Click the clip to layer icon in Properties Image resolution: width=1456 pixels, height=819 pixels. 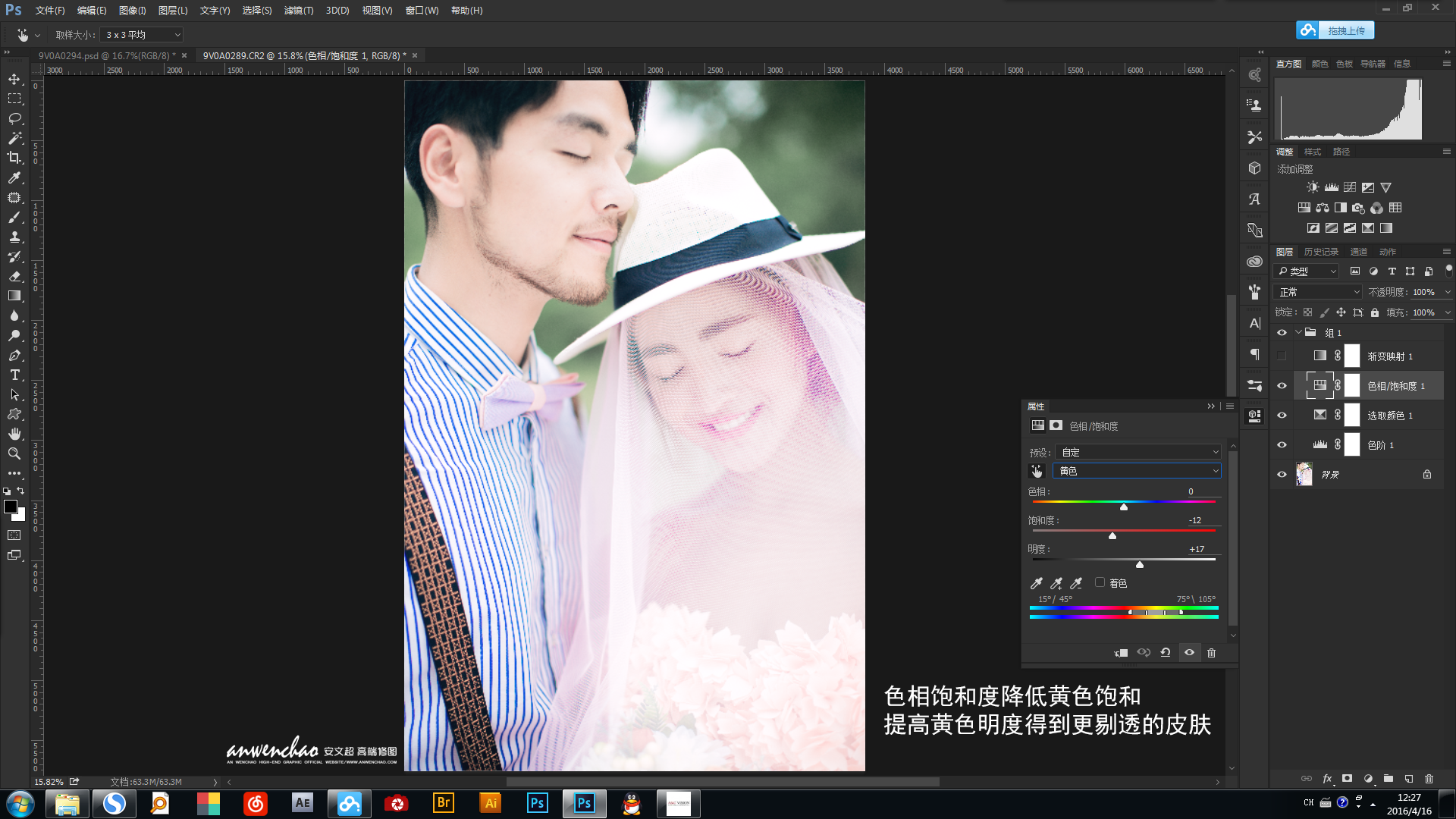1121,653
